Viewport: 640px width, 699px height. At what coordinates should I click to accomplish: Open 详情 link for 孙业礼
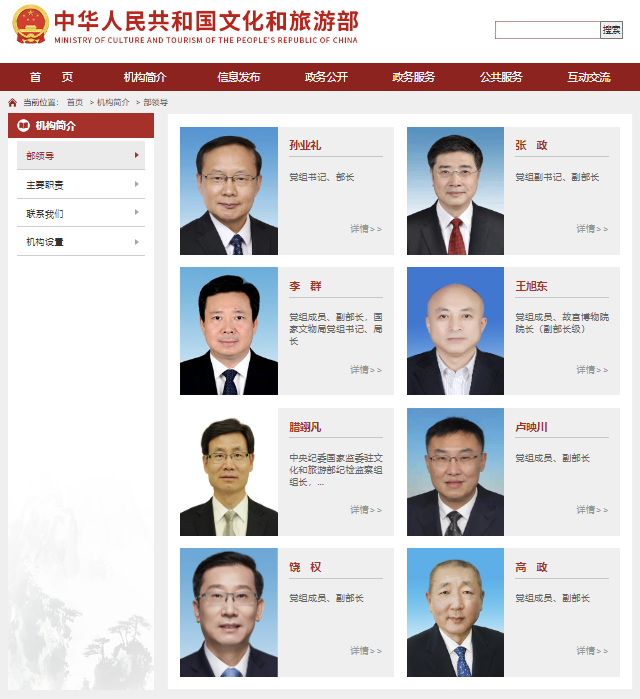pos(366,229)
